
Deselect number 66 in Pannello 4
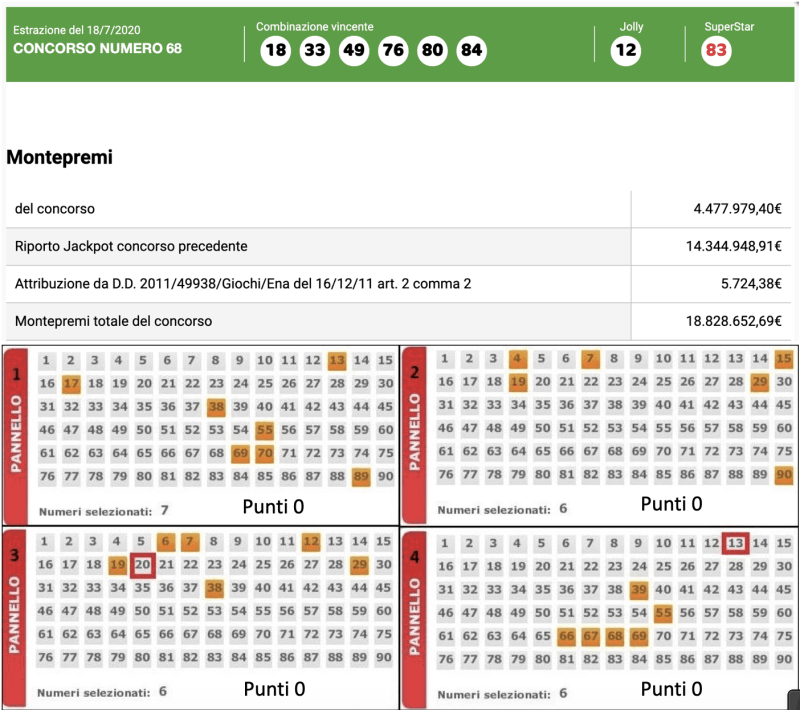pyautogui.click(x=566, y=636)
